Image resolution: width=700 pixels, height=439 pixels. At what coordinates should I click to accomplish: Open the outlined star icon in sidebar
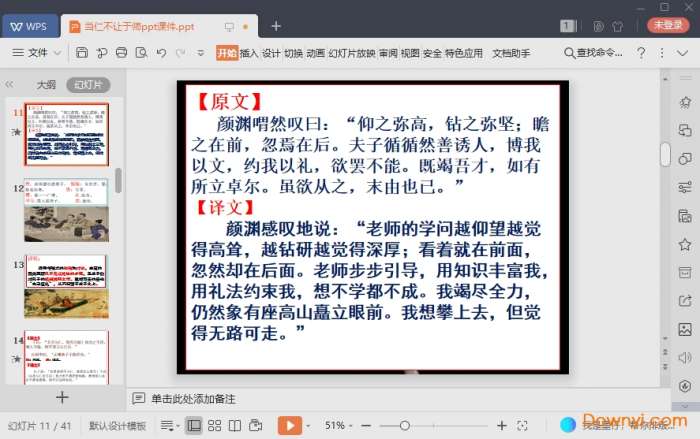coord(685,244)
